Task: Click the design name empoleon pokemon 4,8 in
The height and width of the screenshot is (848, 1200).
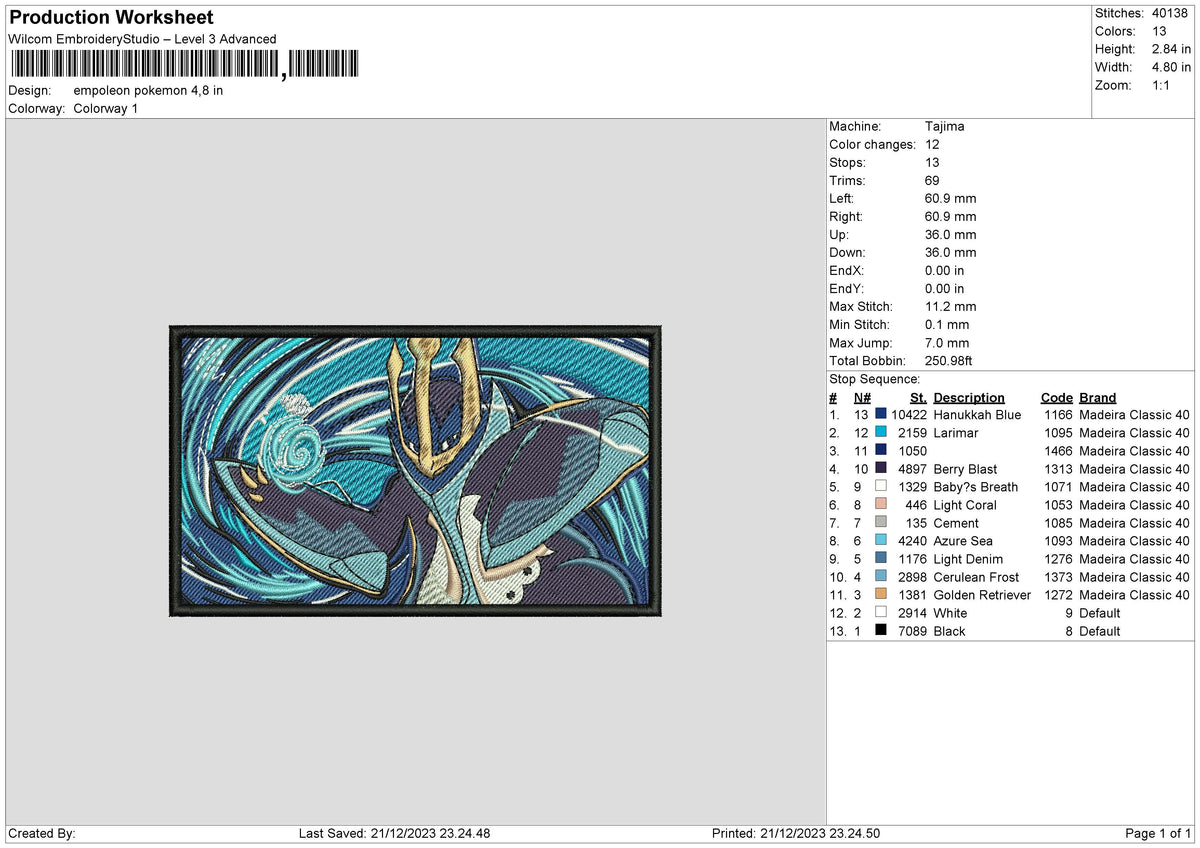Action: click(x=148, y=91)
